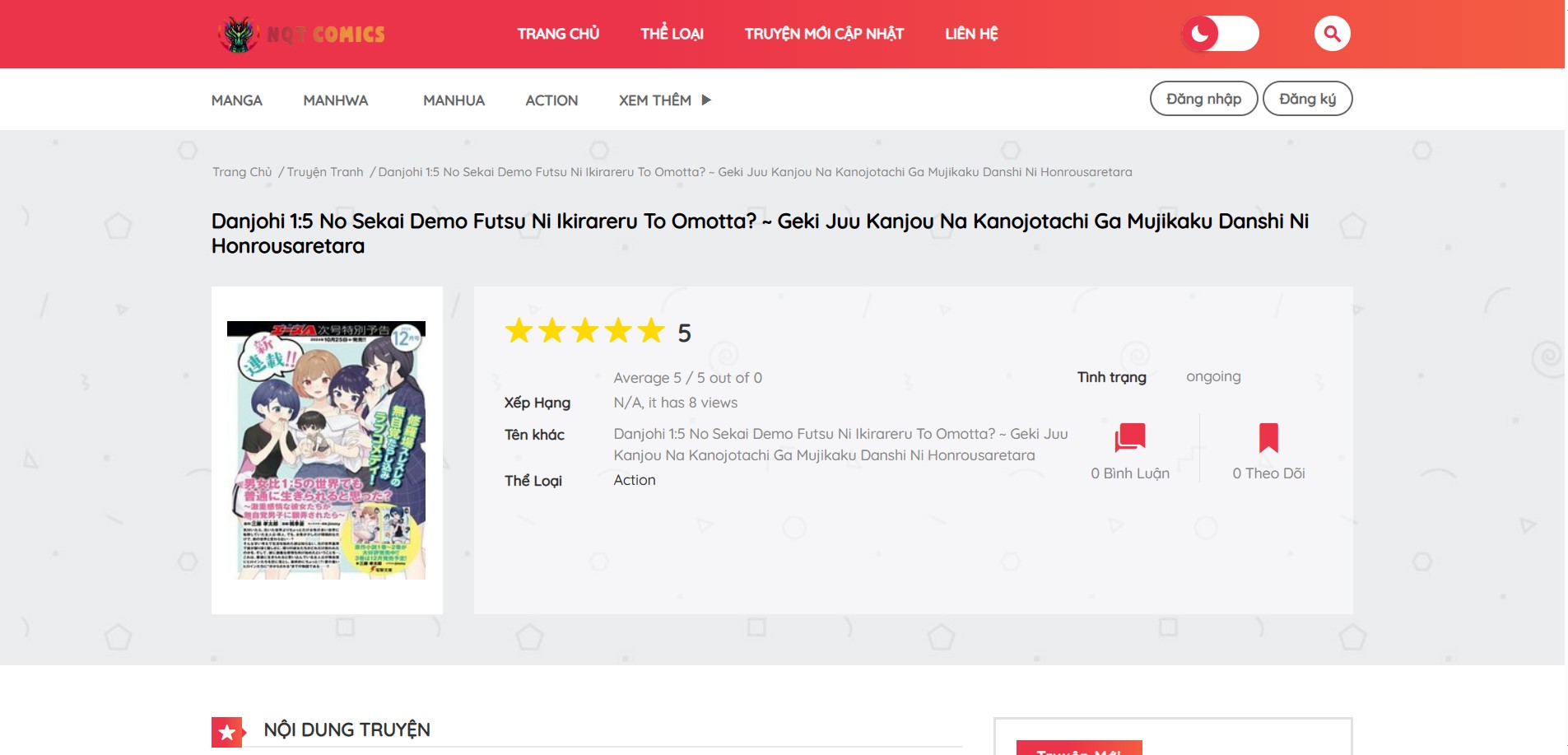The width and height of the screenshot is (1568, 755).
Task: Click the Đăng ký button
Action: click(x=1307, y=99)
